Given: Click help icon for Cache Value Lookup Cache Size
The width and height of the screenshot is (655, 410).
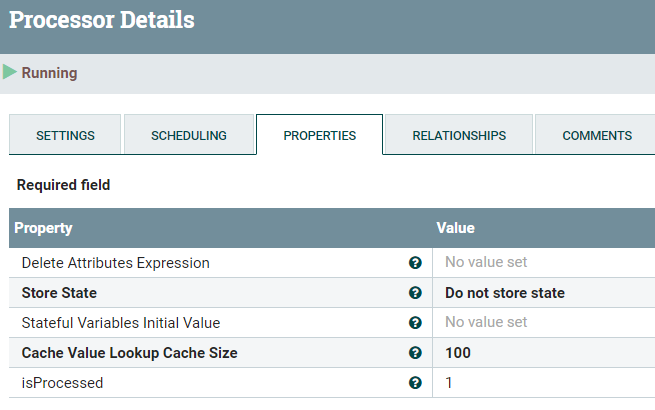Looking at the screenshot, I should tap(415, 353).
